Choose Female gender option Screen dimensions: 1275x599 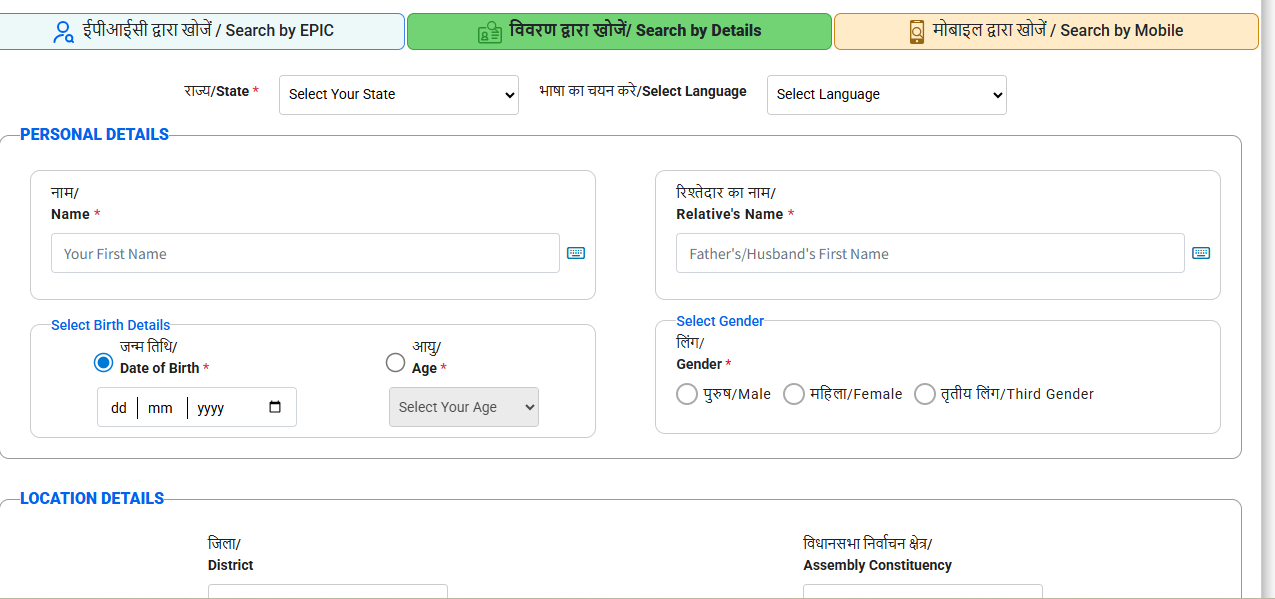pos(794,394)
